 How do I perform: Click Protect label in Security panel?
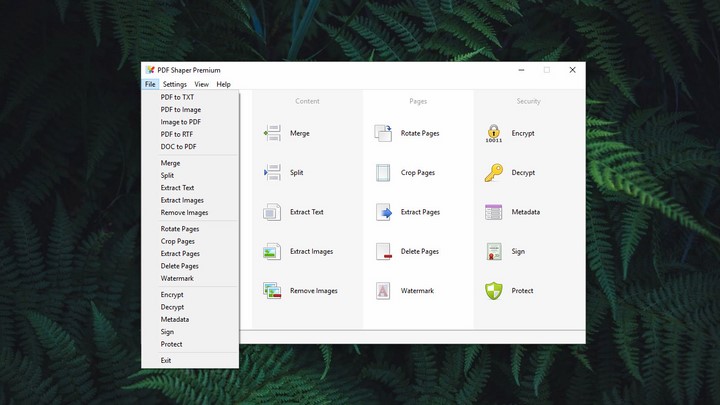(x=523, y=291)
